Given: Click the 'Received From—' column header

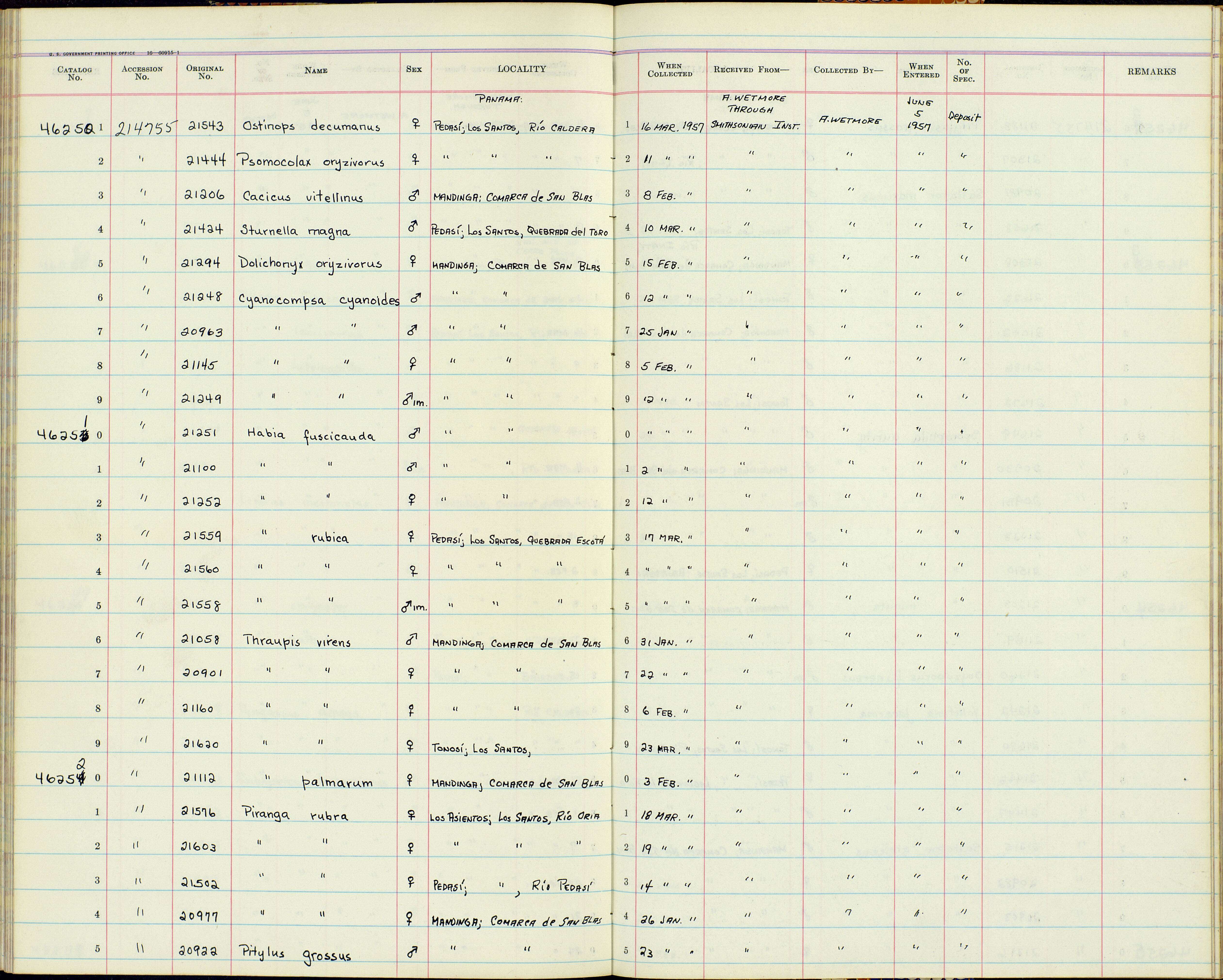Looking at the screenshot, I should [x=751, y=70].
